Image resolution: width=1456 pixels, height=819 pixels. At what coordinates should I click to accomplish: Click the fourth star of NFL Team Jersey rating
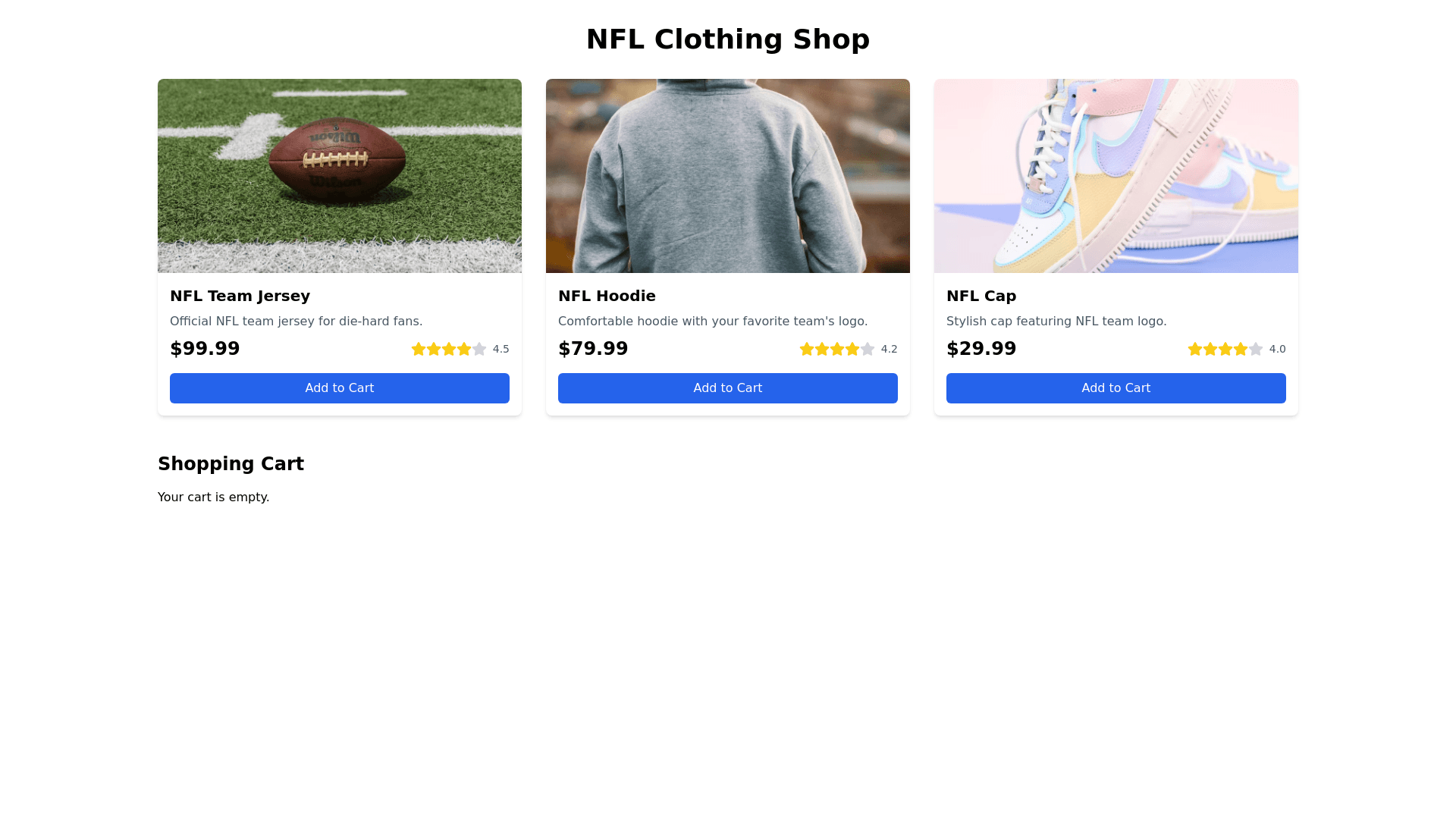click(x=464, y=349)
